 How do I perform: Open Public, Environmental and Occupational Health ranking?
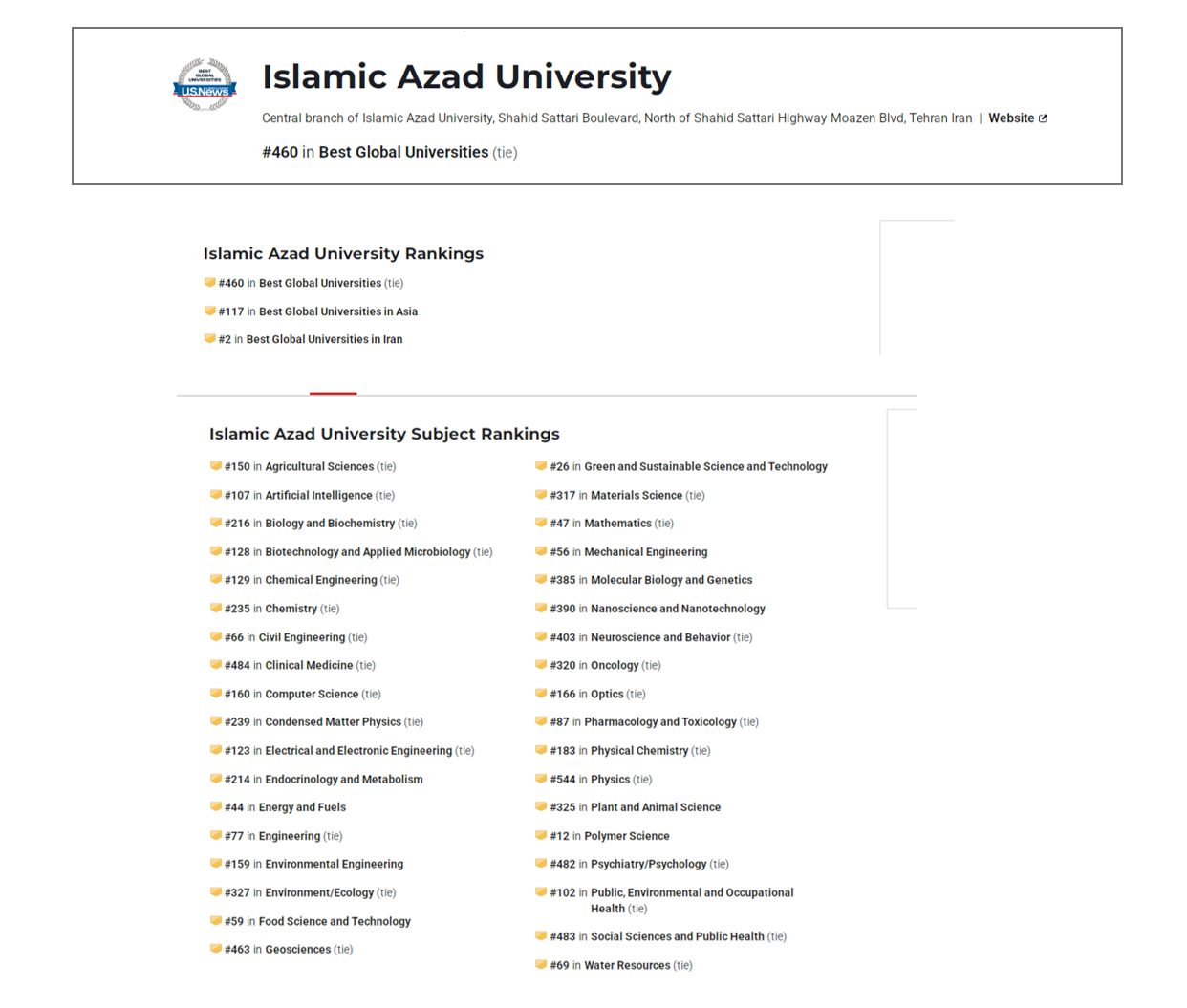pos(692,900)
